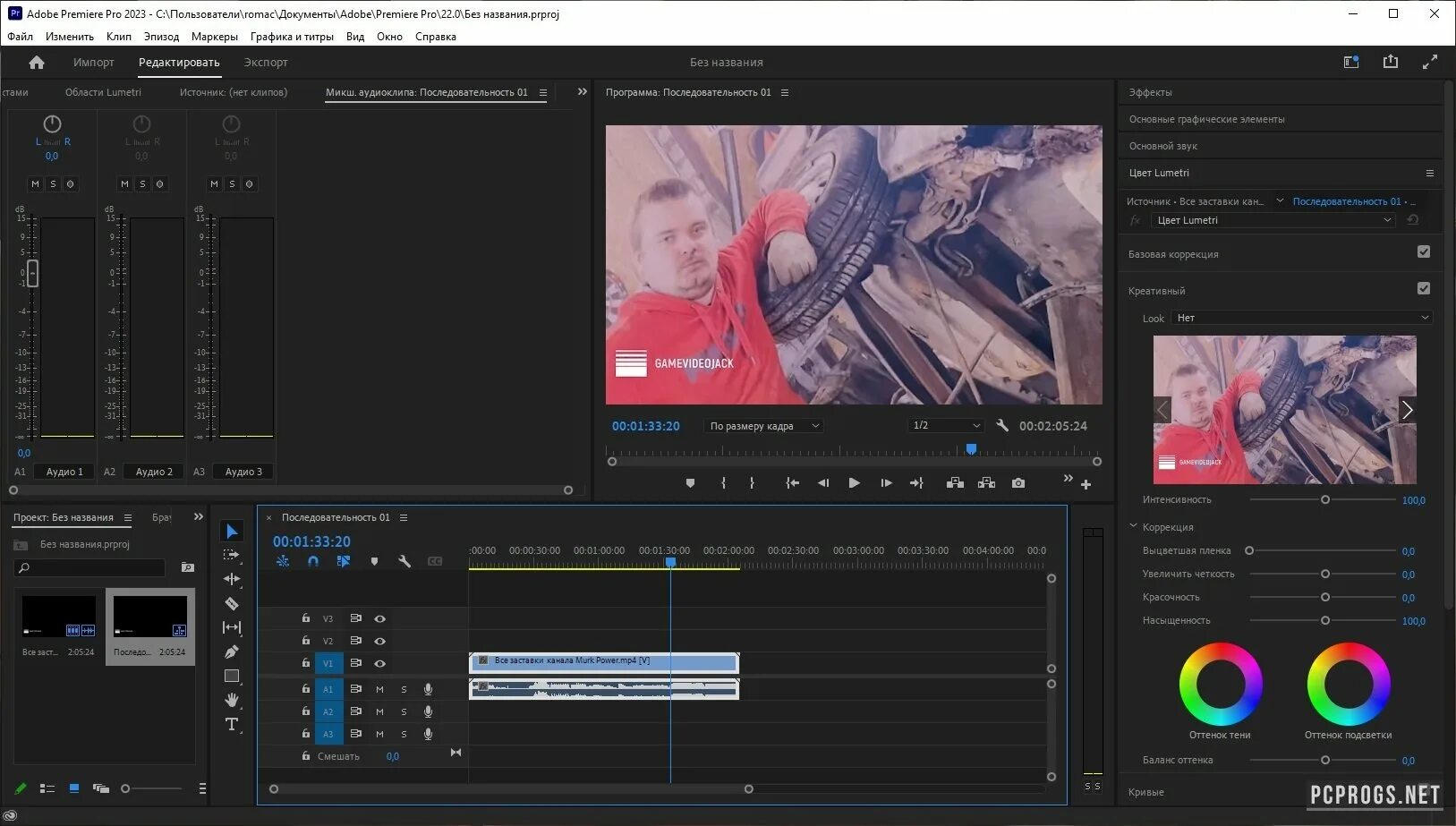Image resolution: width=1456 pixels, height=826 pixels.
Task: Open workspaces icon in header
Action: coord(1351,62)
